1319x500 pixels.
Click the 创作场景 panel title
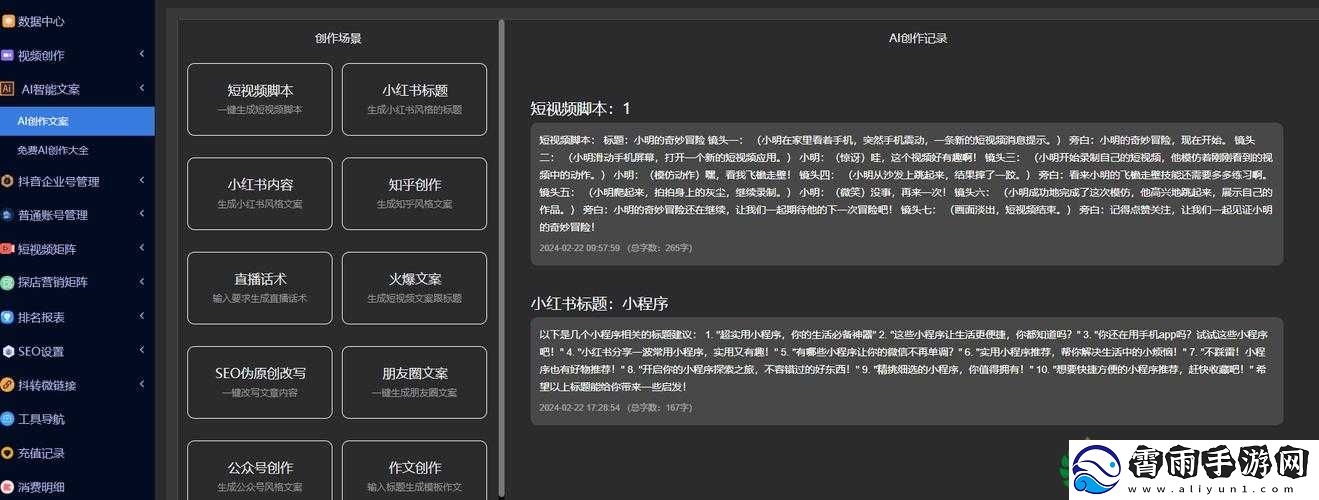pyautogui.click(x=338, y=38)
